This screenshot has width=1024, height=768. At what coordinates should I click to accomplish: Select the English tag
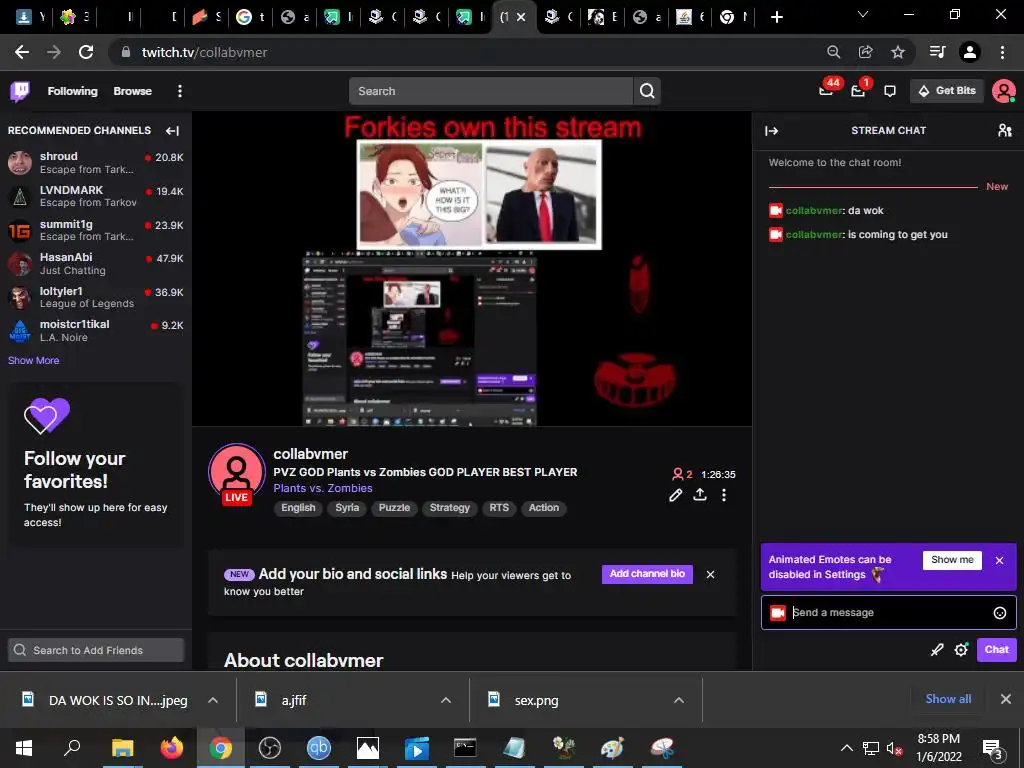[x=298, y=508]
